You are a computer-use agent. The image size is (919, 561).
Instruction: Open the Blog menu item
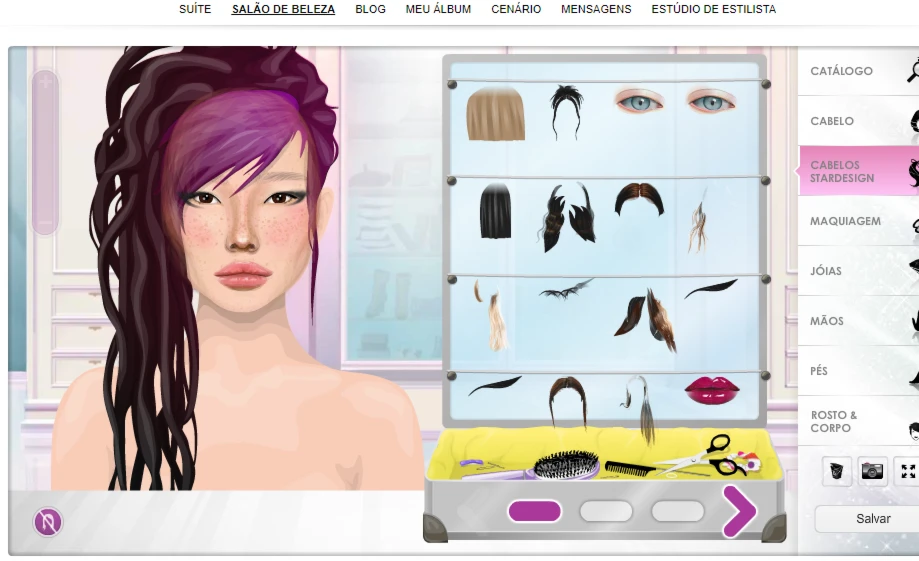tap(370, 9)
